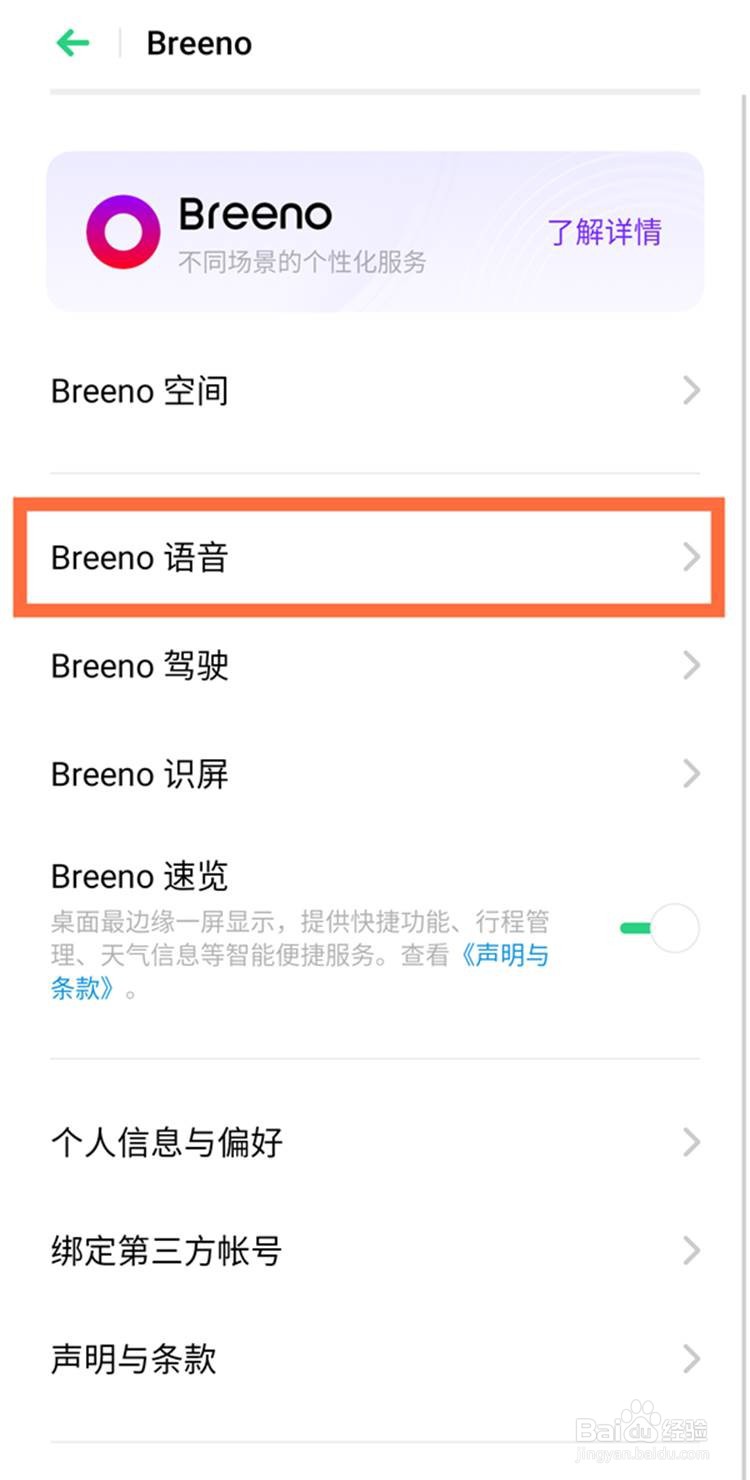The width and height of the screenshot is (750, 1480).
Task: Click arrow icon beside 个人信息与偏好
Action: [x=691, y=1142]
